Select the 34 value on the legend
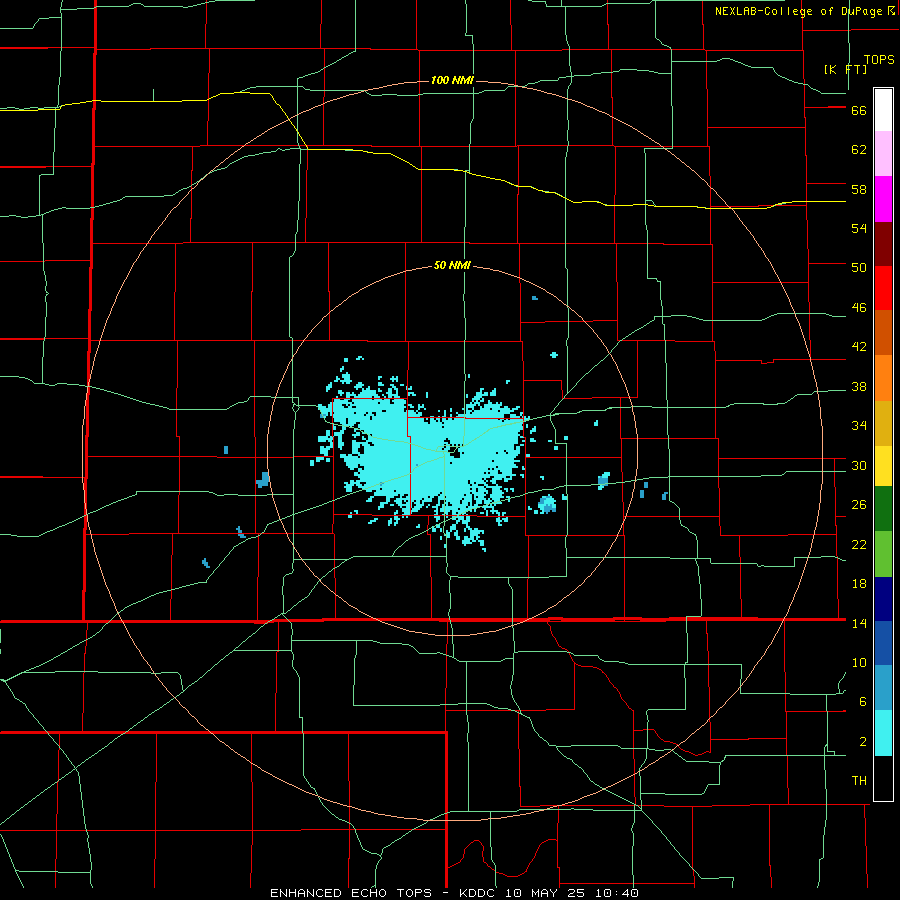Screen dimensions: 900x900 [x=859, y=426]
